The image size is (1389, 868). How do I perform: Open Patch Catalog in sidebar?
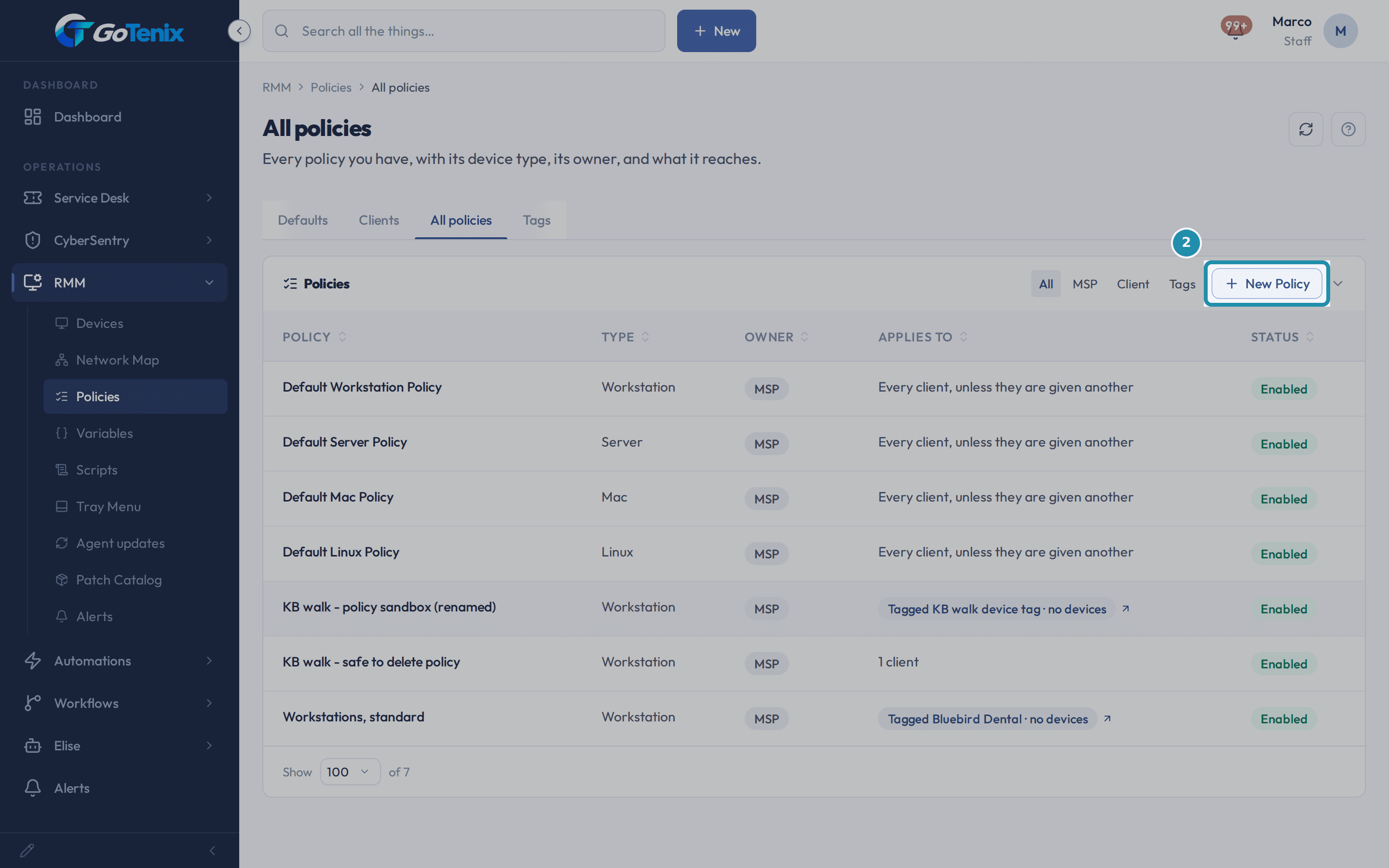(x=136, y=580)
